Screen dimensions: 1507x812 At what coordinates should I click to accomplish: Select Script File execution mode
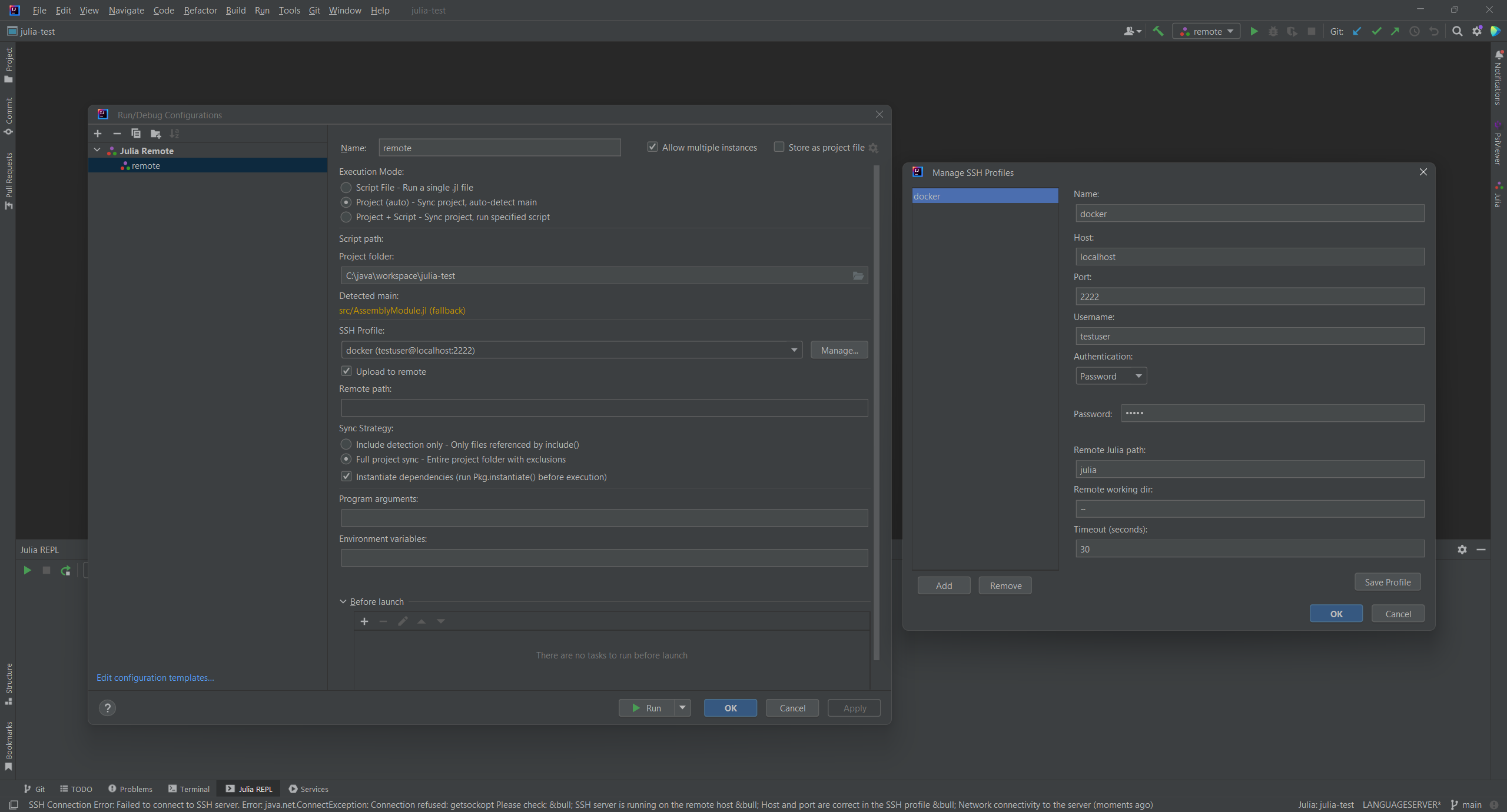346,188
